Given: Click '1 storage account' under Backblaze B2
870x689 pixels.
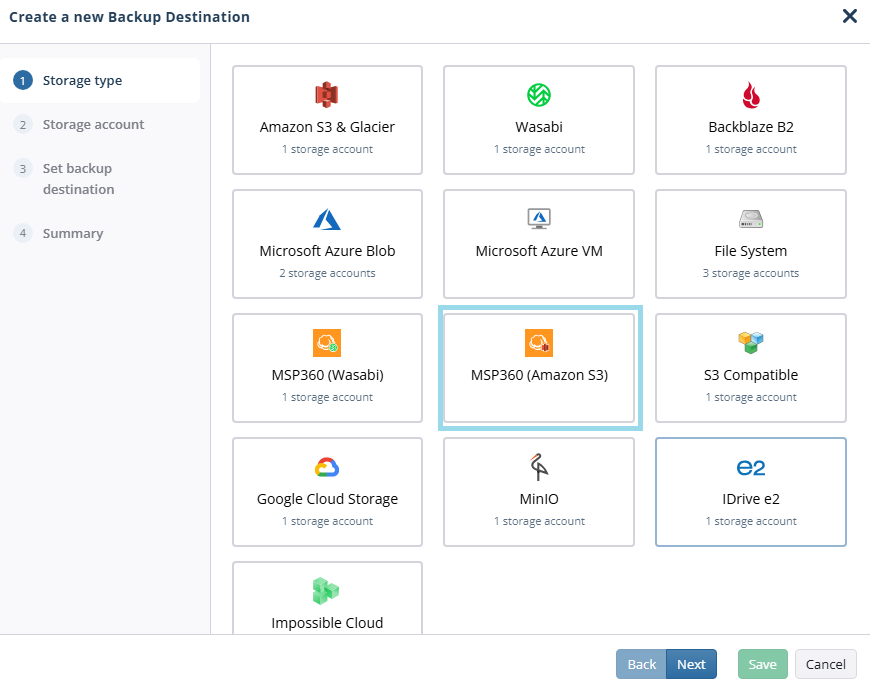Looking at the screenshot, I should tap(751, 149).
